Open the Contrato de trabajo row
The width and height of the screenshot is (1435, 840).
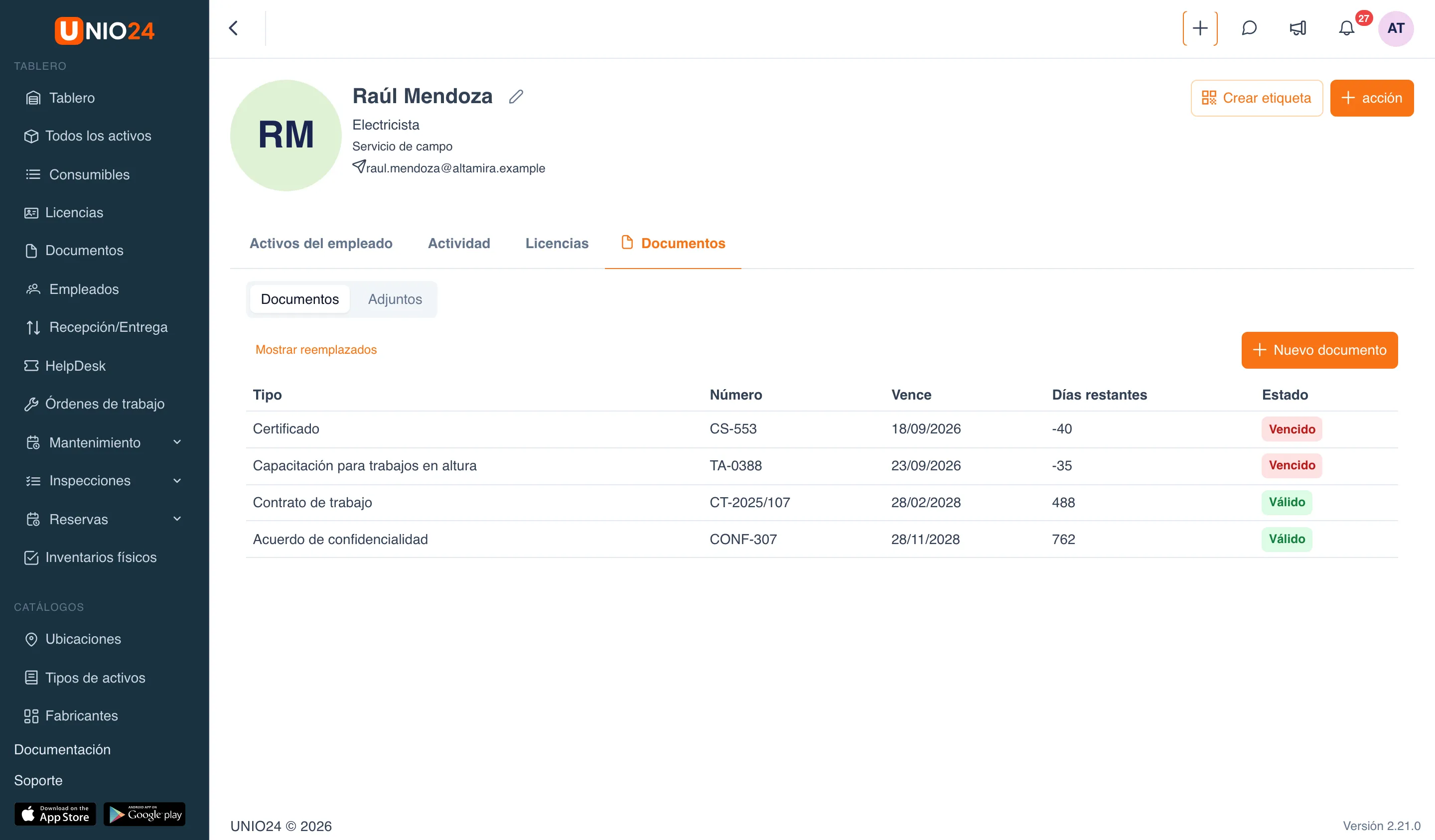point(821,502)
